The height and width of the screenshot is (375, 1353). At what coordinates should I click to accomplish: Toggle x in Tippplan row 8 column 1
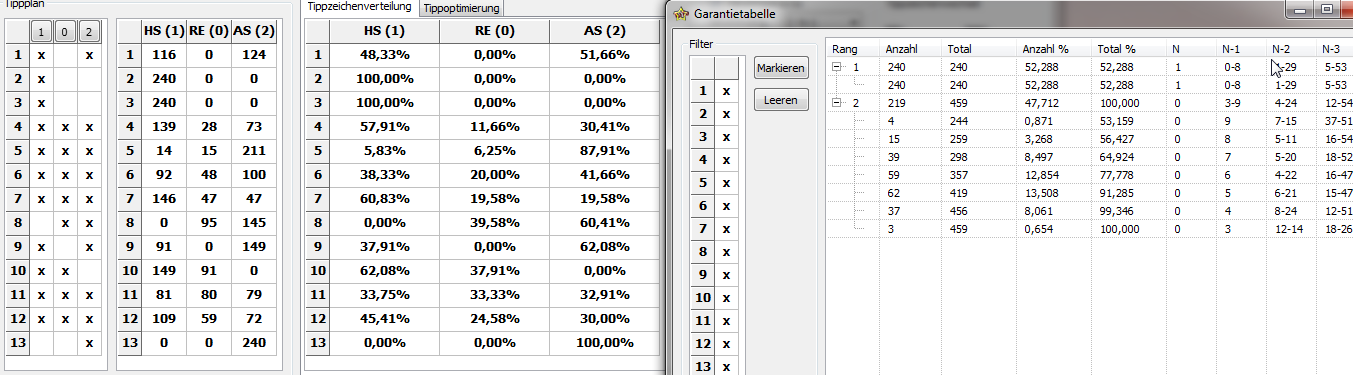[x=42, y=223]
